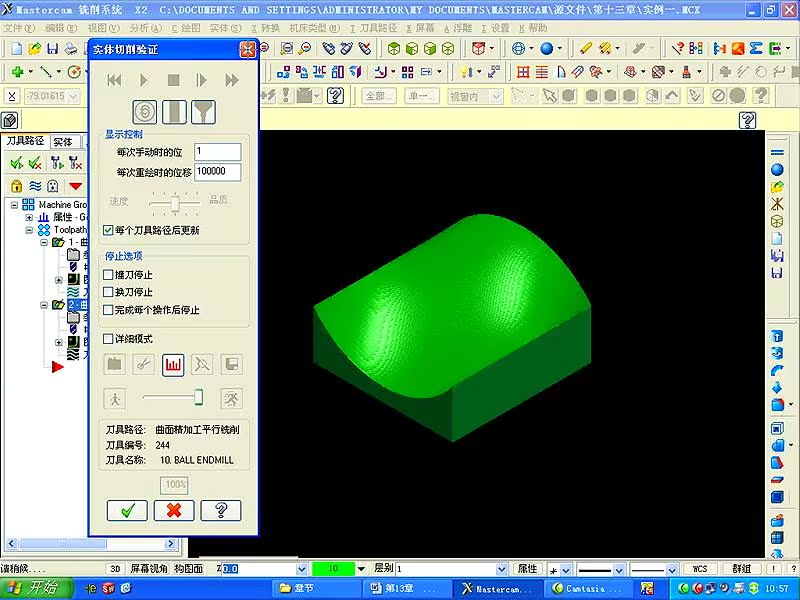Screen dimensions: 800x600
Task: Stop the verify simulation
Action: 173,80
